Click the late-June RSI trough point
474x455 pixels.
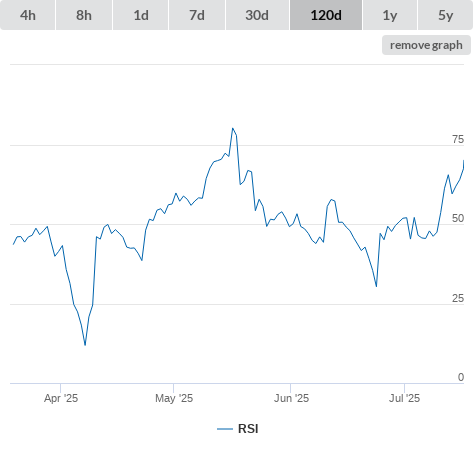pos(376,286)
